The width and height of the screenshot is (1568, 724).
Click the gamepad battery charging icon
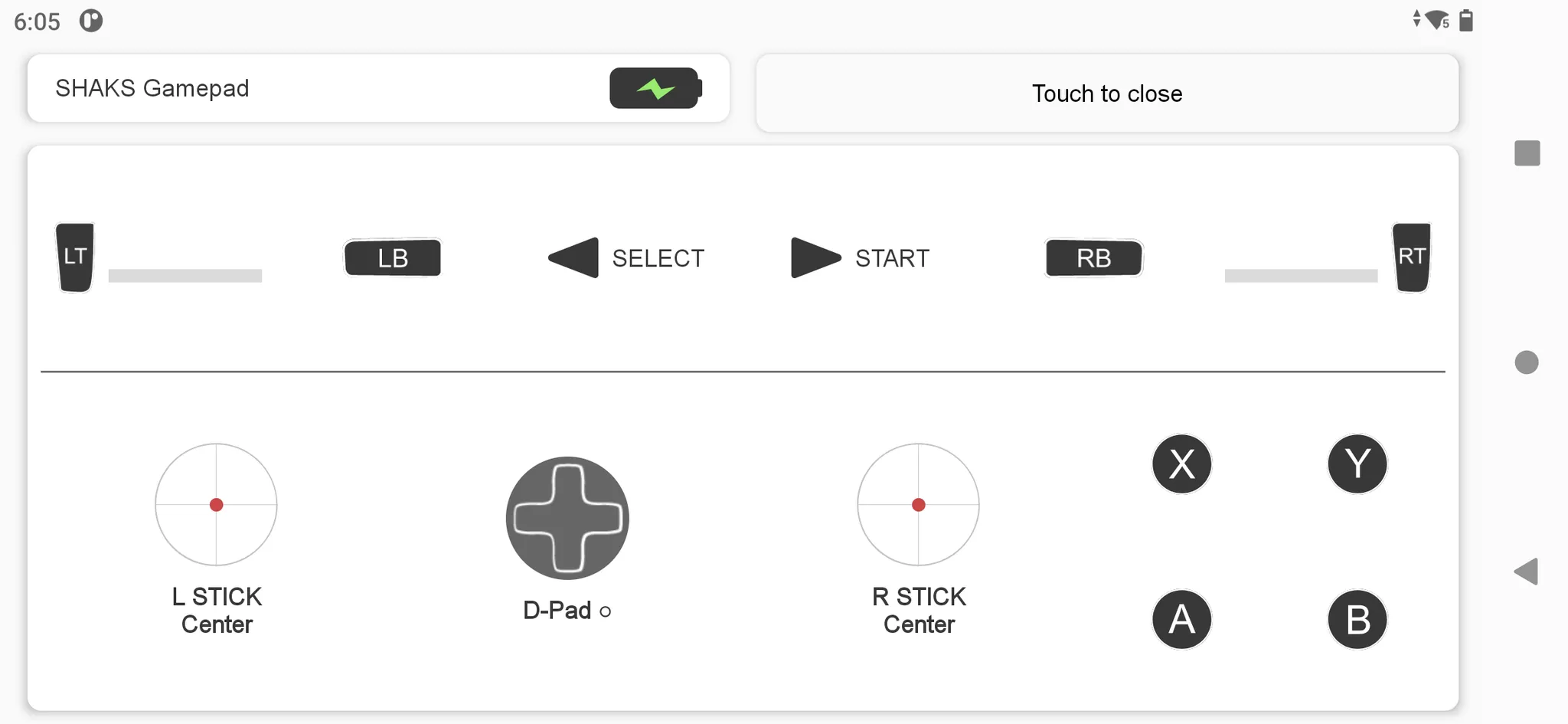655,89
